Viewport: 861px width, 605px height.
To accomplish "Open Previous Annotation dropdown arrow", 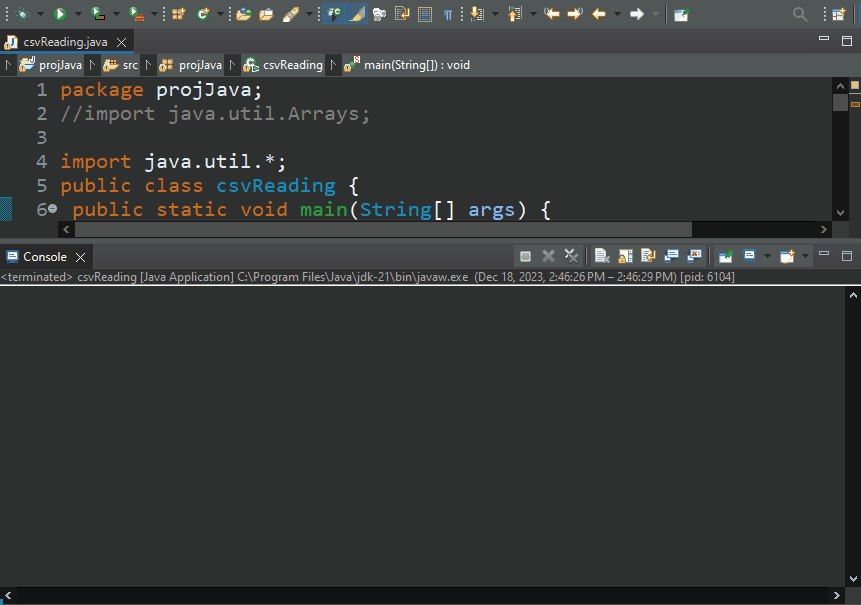I will (533, 14).
